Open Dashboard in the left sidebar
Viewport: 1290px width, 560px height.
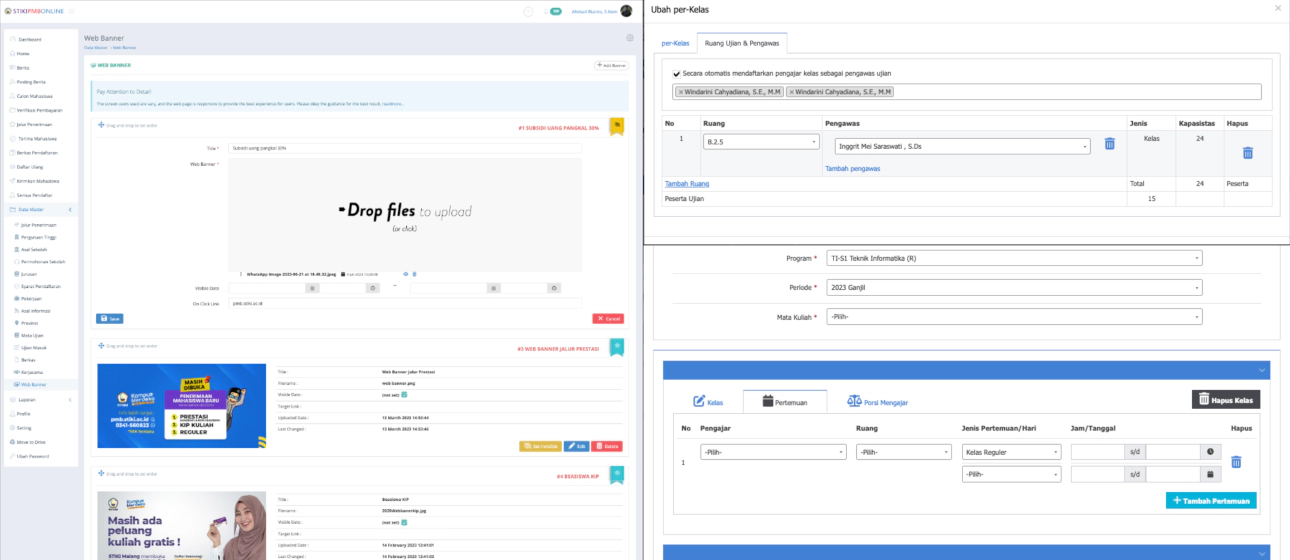coord(30,39)
